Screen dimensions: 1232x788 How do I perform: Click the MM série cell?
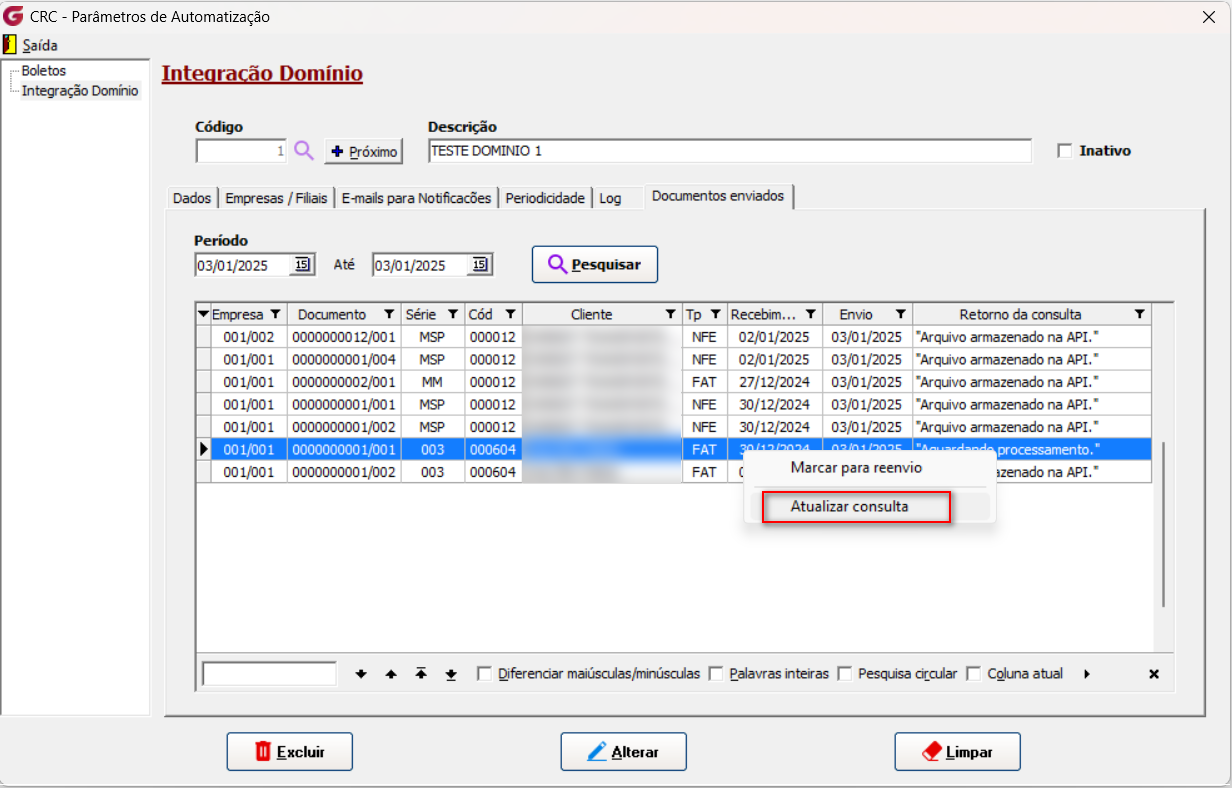[x=432, y=382]
